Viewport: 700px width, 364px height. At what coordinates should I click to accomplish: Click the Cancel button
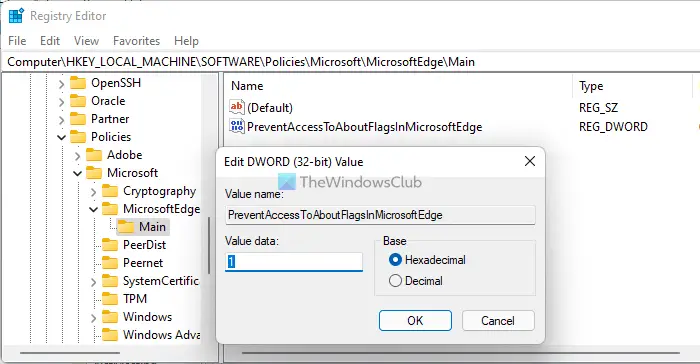(498, 321)
